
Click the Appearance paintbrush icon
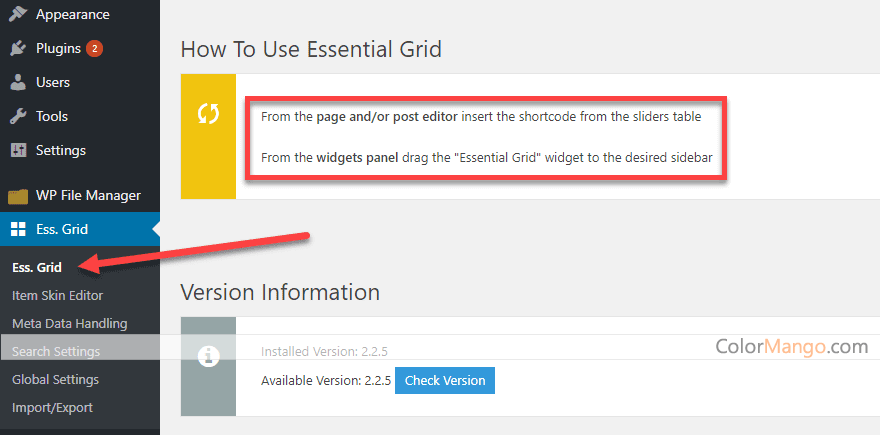coord(19,15)
